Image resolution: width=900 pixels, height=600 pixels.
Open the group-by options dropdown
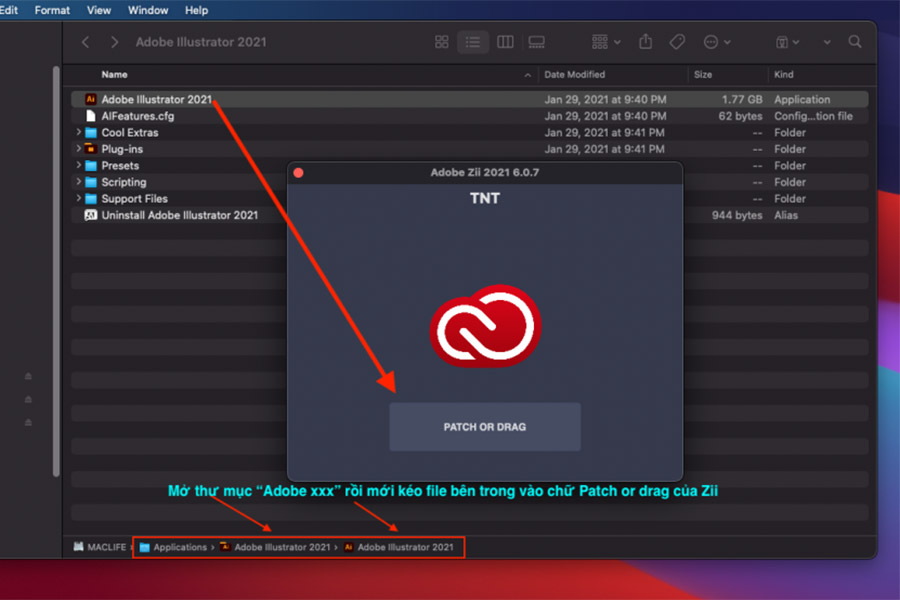tap(606, 42)
